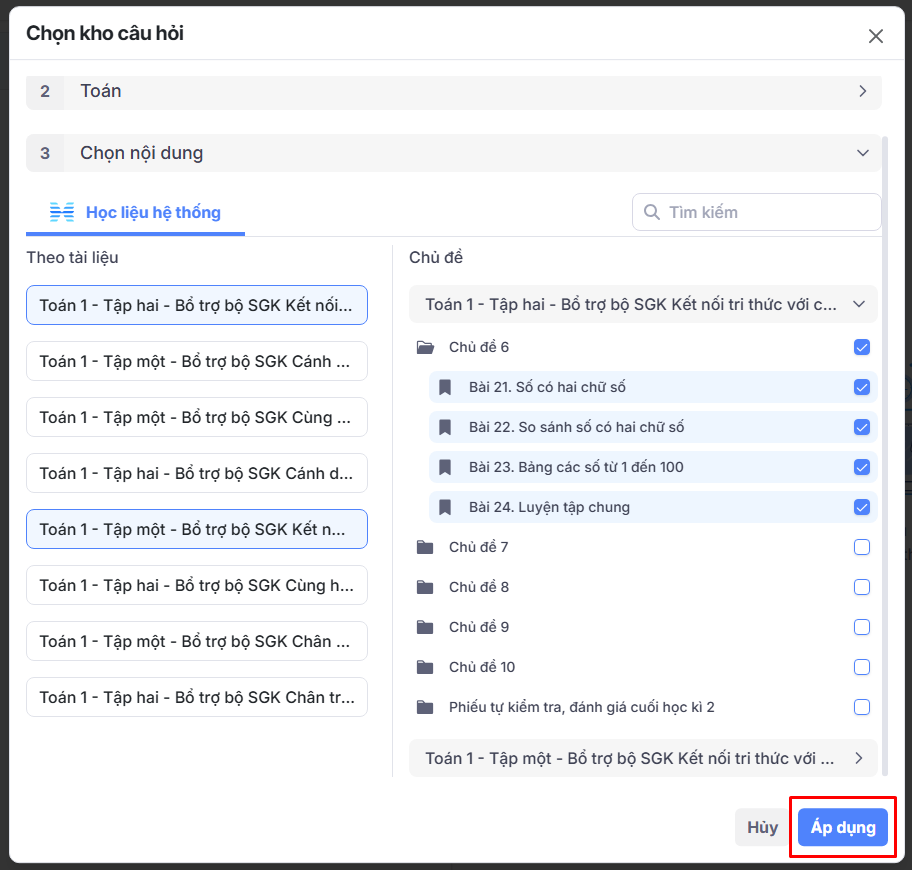Tick the checkbox for Phiếu tự kiểm tra
The height and width of the screenshot is (870, 912).
pyautogui.click(x=862, y=707)
